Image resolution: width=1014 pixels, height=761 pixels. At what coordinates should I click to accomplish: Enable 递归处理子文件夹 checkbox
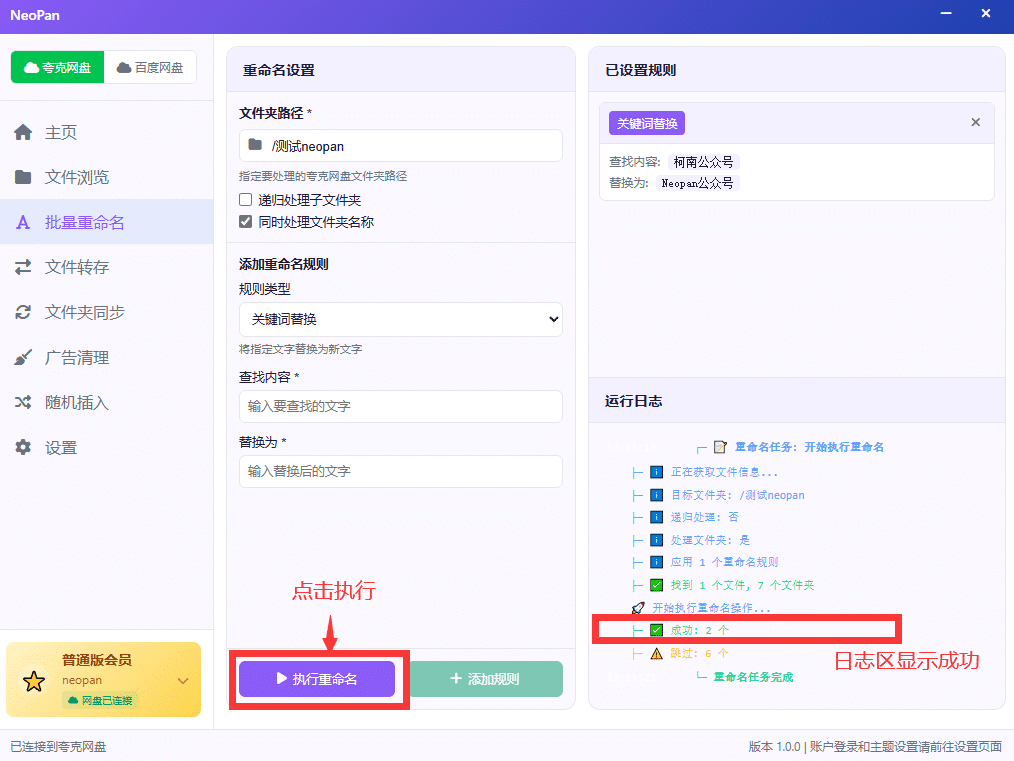246,200
